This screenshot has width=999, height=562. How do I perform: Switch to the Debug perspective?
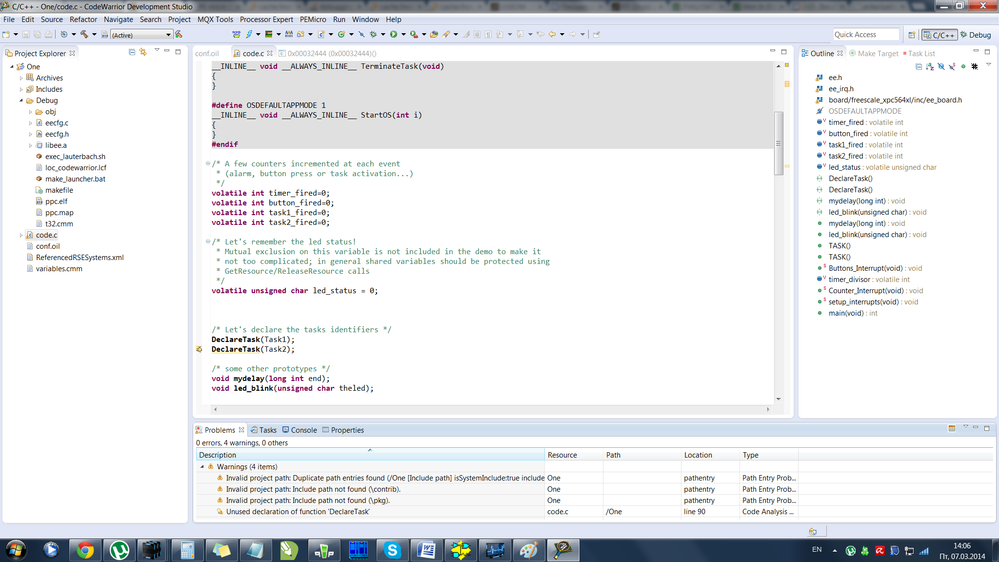click(x=976, y=35)
